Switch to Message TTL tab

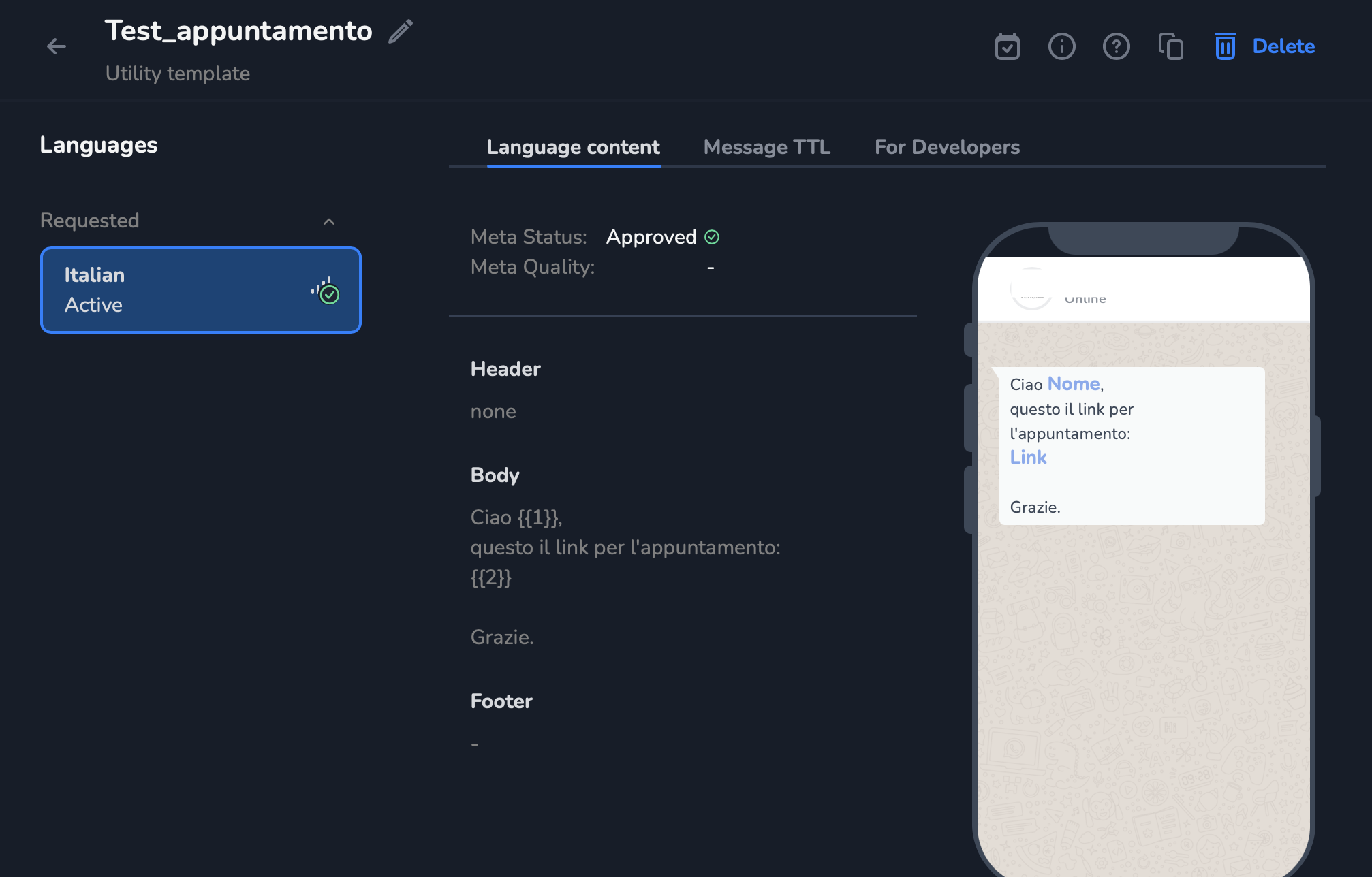point(766,147)
